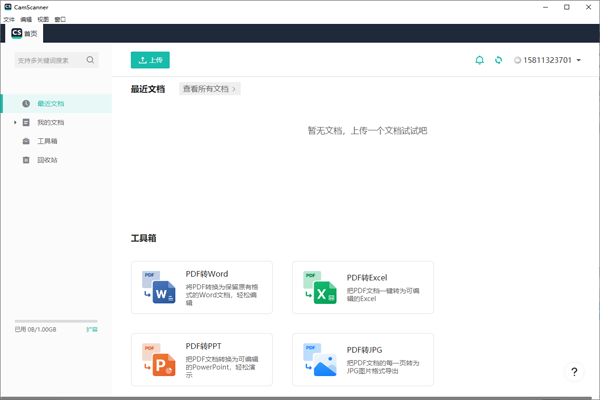Expand the 我的文档 tree arrow
Viewport: 600px width, 400px height.
[x=15, y=122]
